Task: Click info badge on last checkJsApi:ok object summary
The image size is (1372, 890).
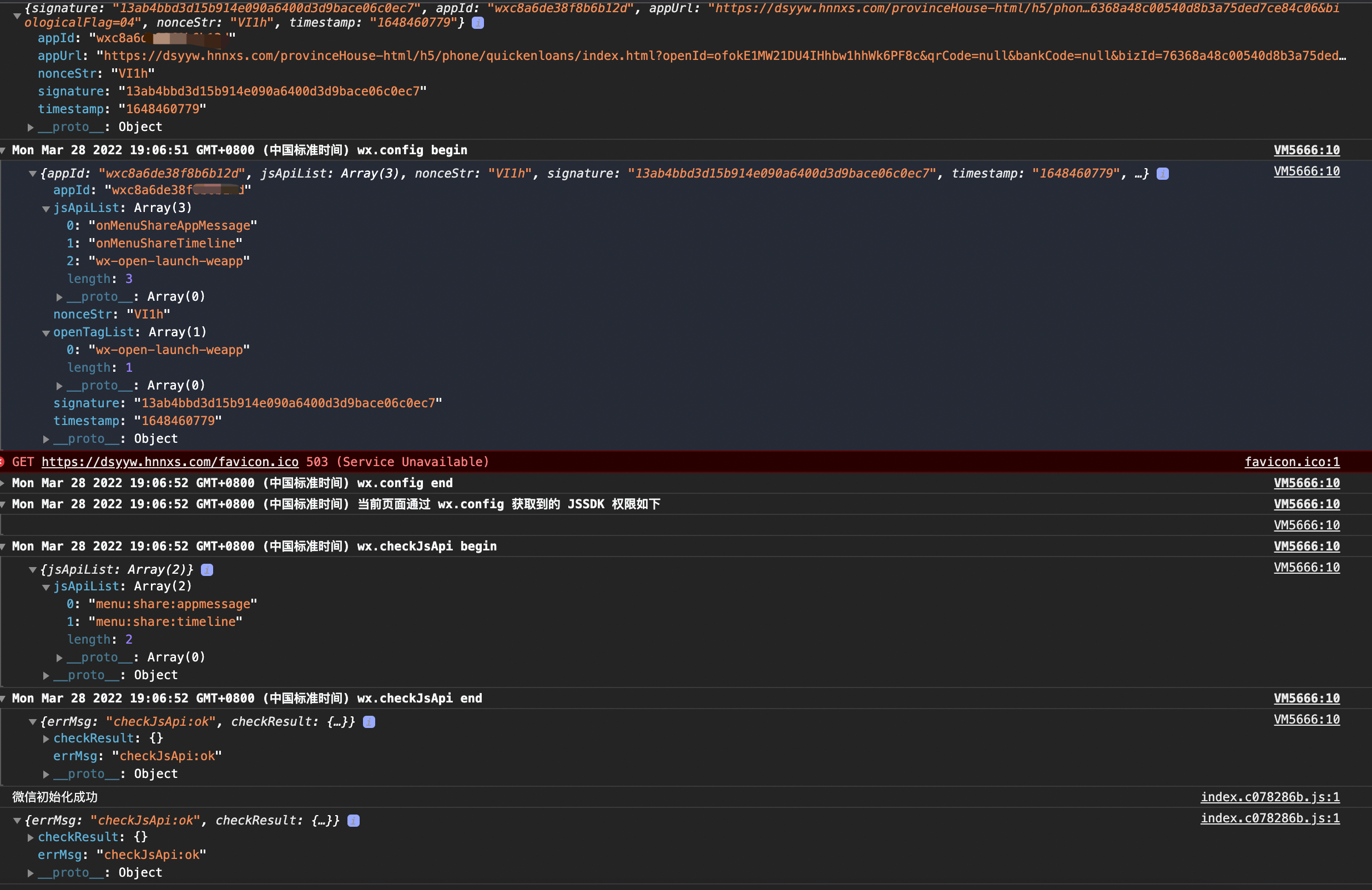Action: coord(354,820)
